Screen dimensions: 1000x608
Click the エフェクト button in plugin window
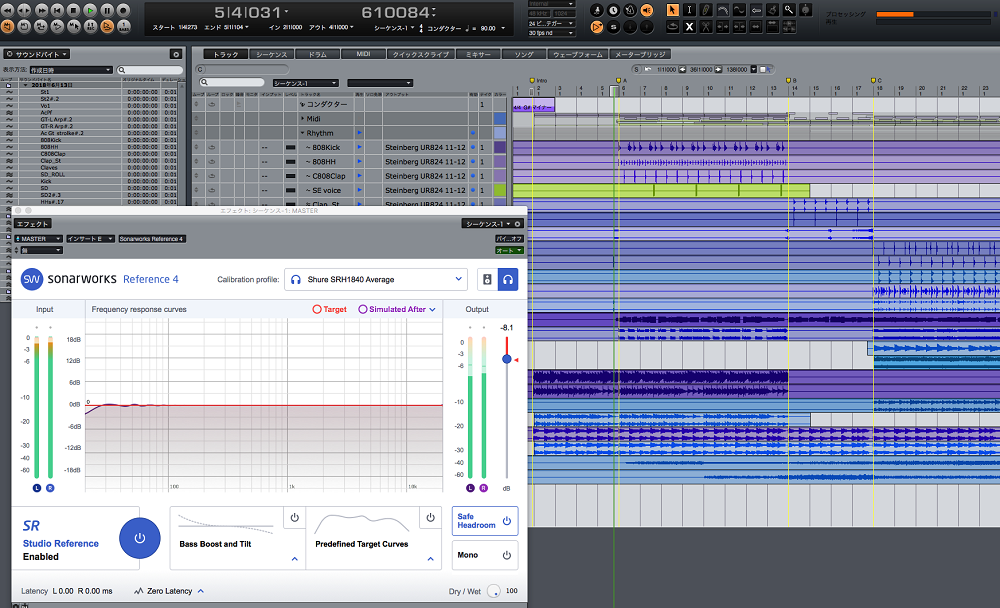33,224
